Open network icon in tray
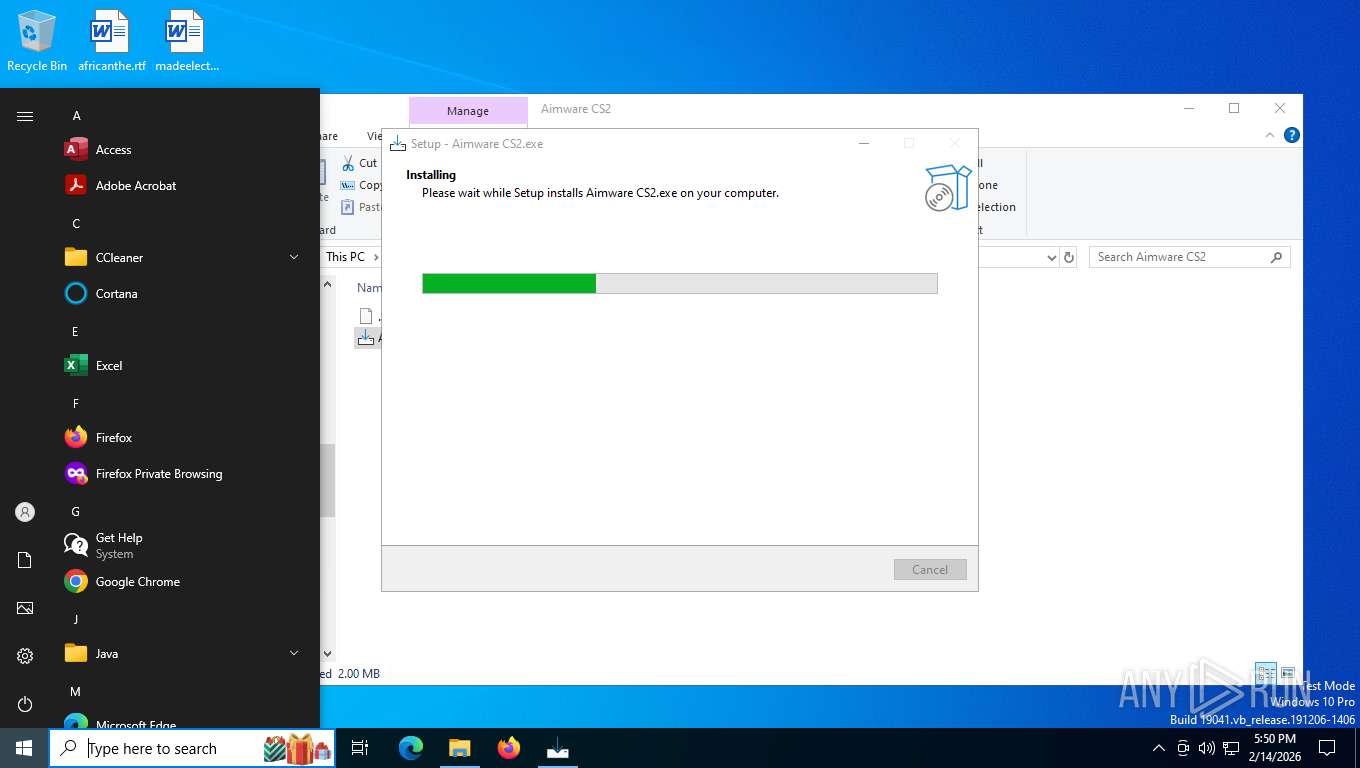This screenshot has width=1360, height=768. point(1231,748)
